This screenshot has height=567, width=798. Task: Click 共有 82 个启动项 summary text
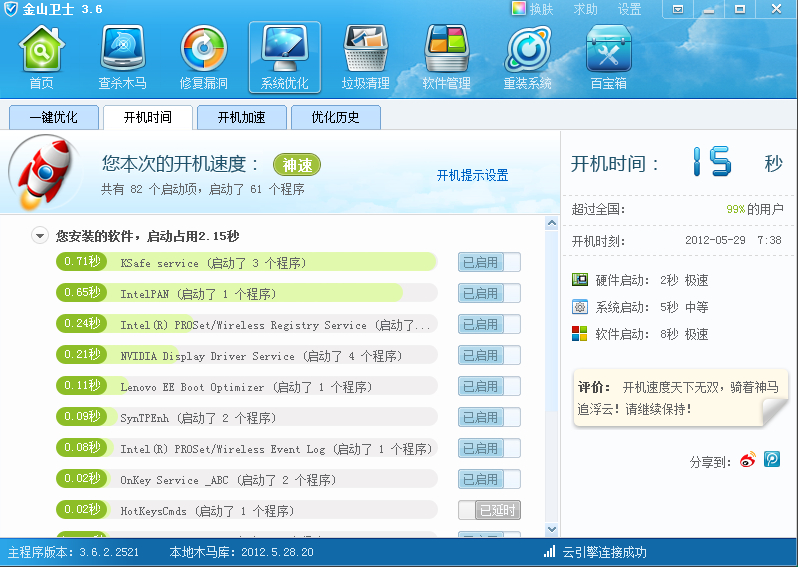click(203, 189)
